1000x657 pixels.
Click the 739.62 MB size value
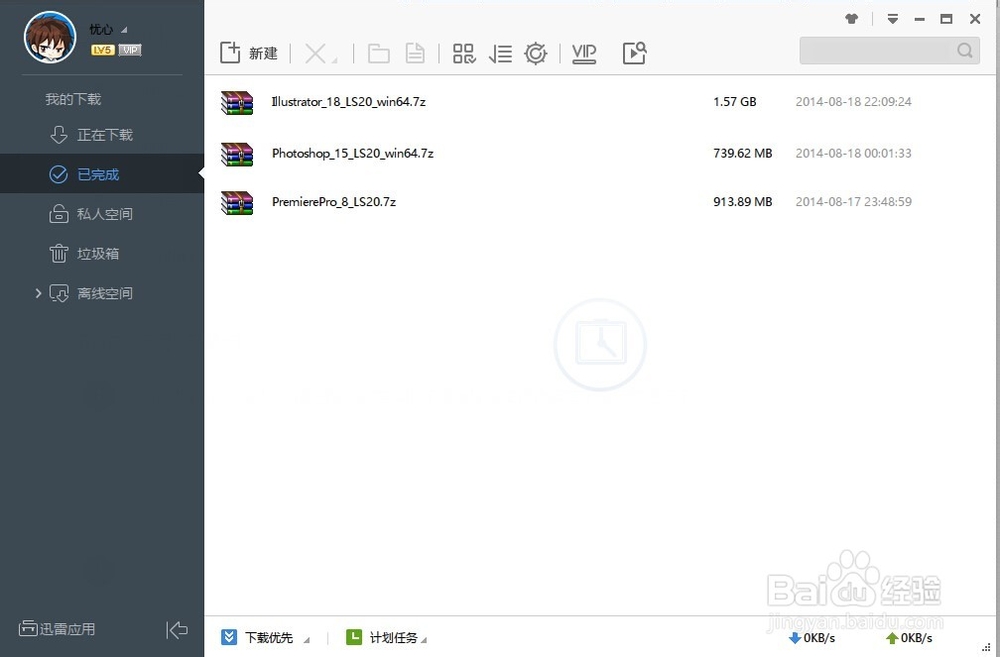click(x=742, y=153)
